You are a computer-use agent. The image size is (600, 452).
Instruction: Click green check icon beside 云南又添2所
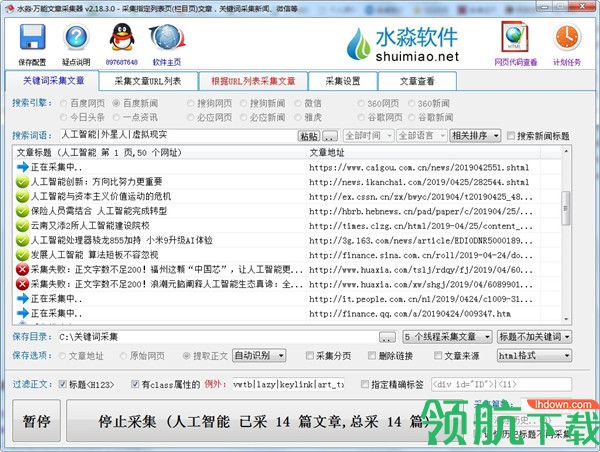pyautogui.click(x=22, y=226)
